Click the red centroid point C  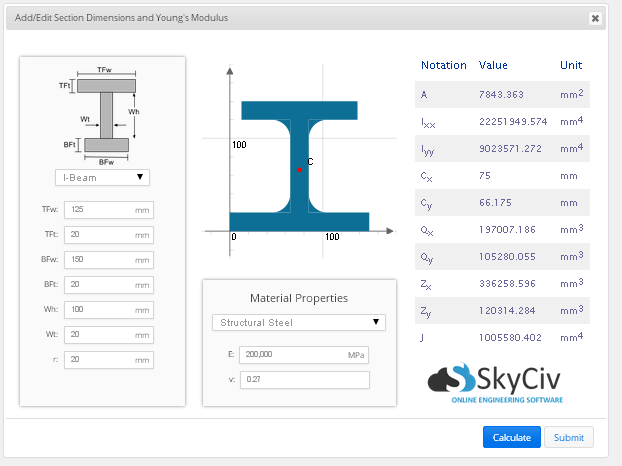[x=299, y=170]
